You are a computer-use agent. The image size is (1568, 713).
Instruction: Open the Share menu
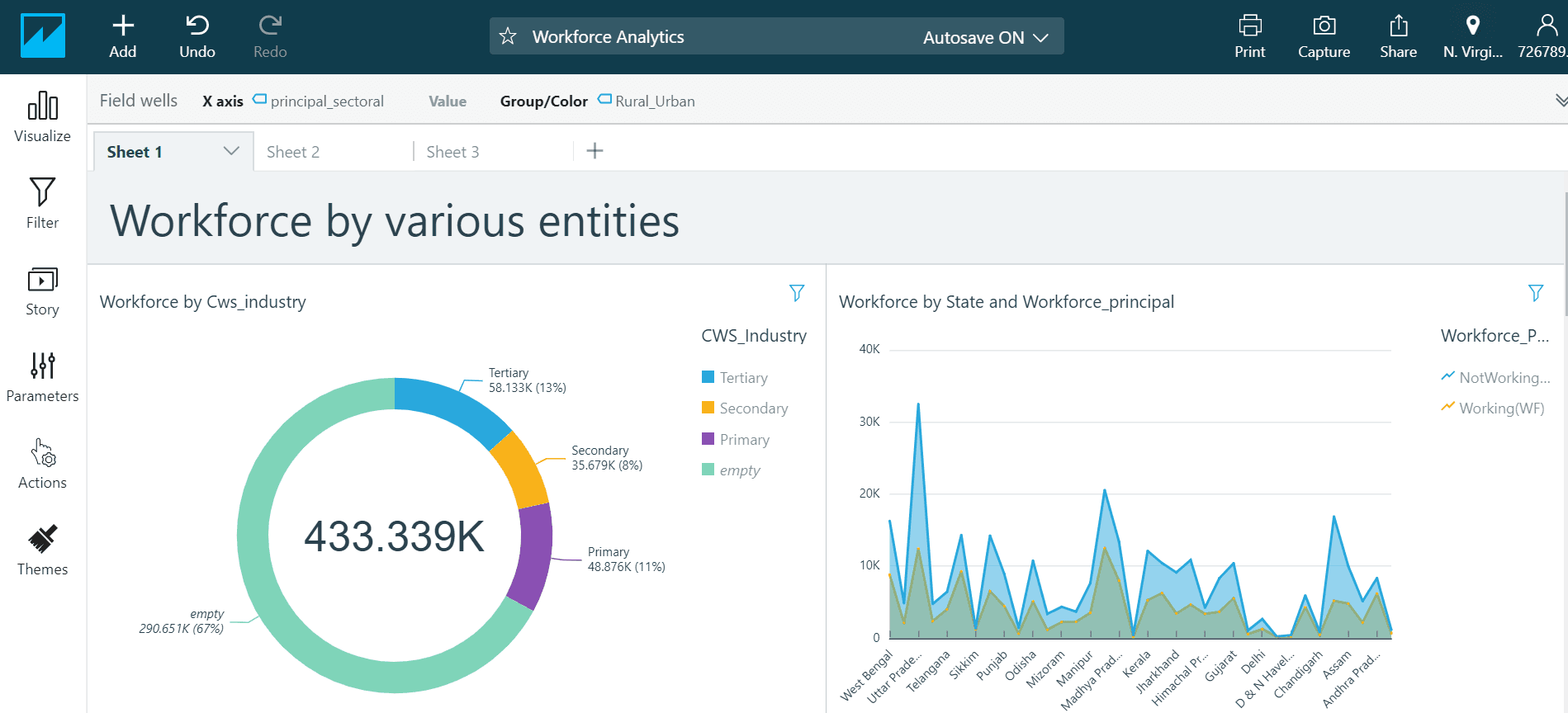tap(1399, 37)
